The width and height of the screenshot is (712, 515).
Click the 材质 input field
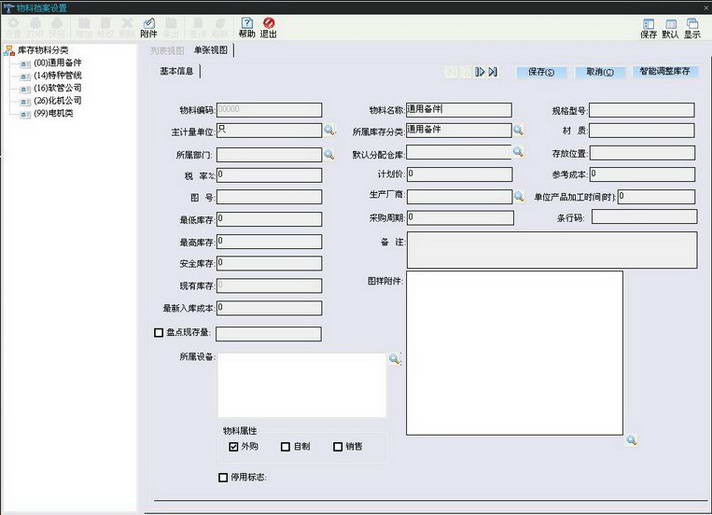click(642, 130)
